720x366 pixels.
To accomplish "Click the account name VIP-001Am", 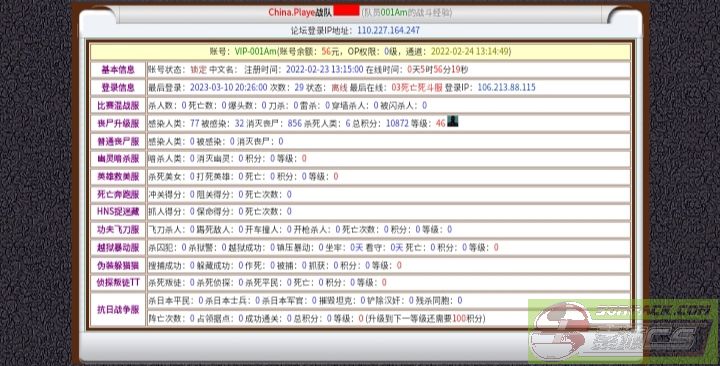I will point(255,51).
